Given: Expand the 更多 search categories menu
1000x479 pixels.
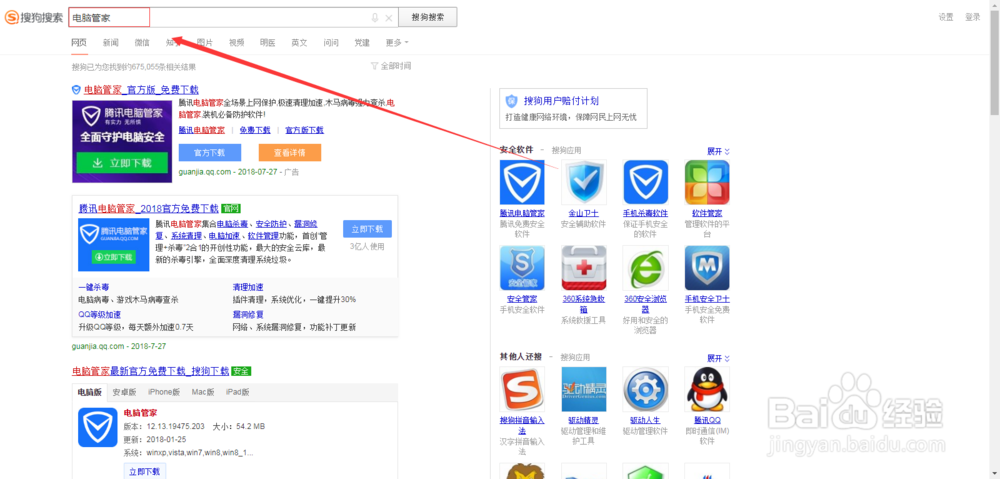Looking at the screenshot, I should coord(397,43).
